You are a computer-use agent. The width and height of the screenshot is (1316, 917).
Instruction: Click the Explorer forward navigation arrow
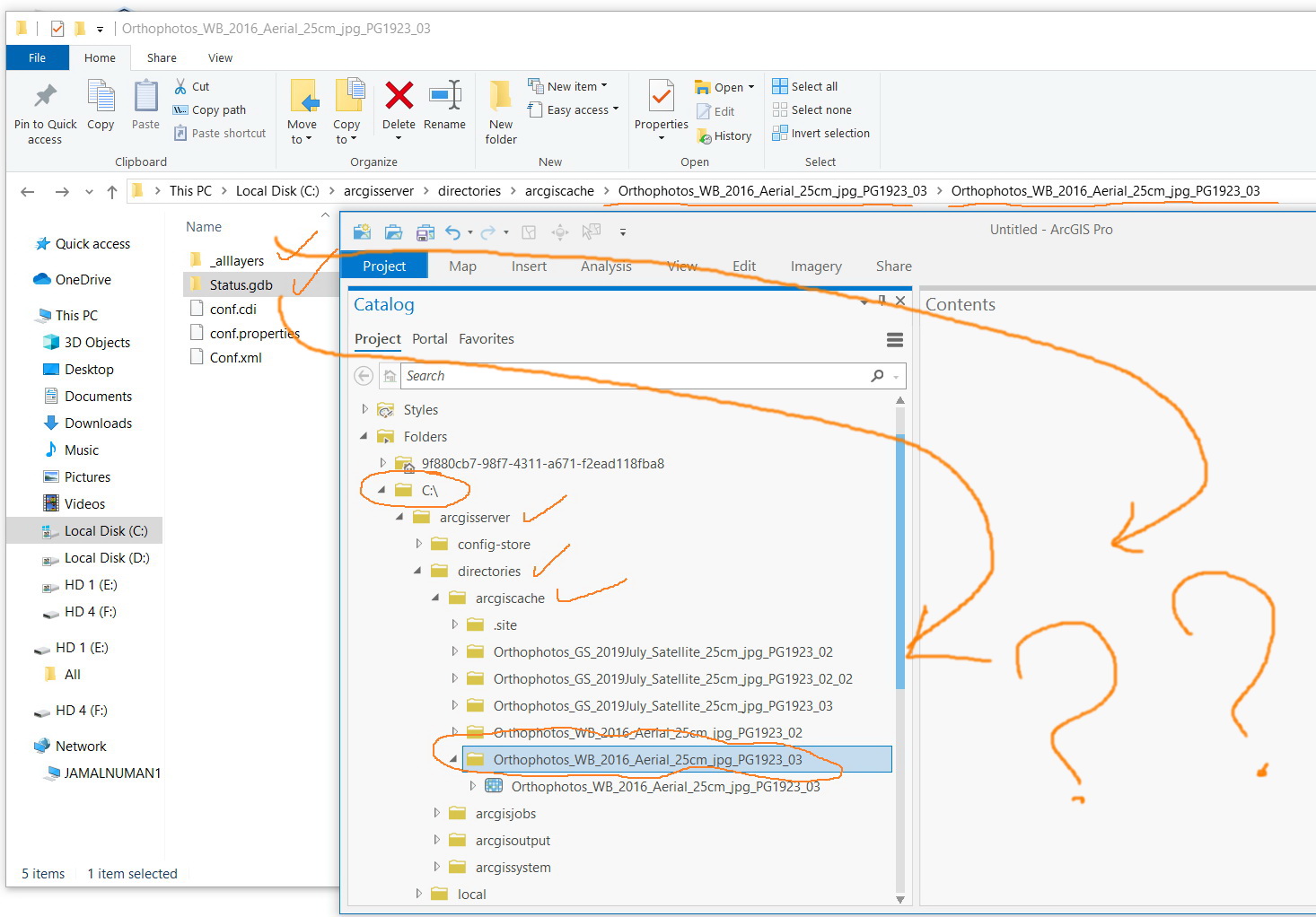point(62,191)
